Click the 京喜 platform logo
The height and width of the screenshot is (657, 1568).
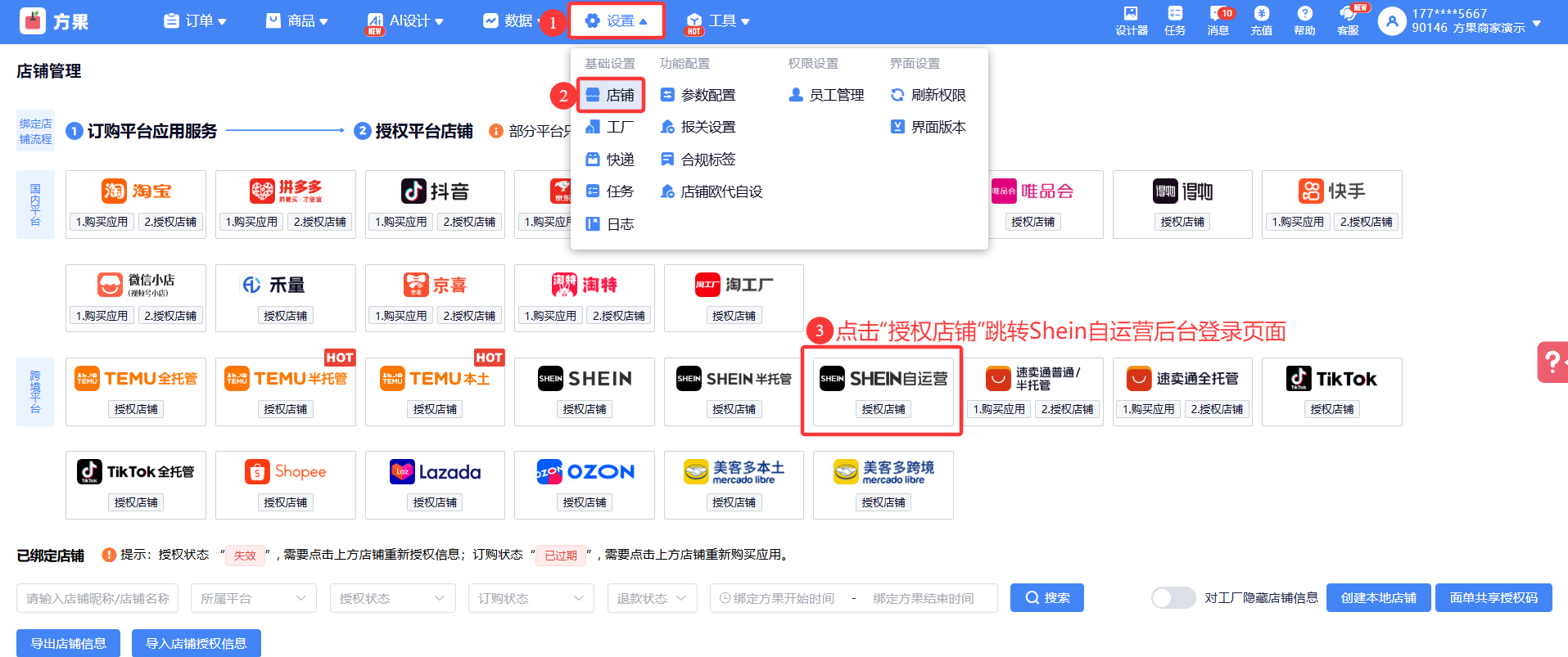pos(435,285)
